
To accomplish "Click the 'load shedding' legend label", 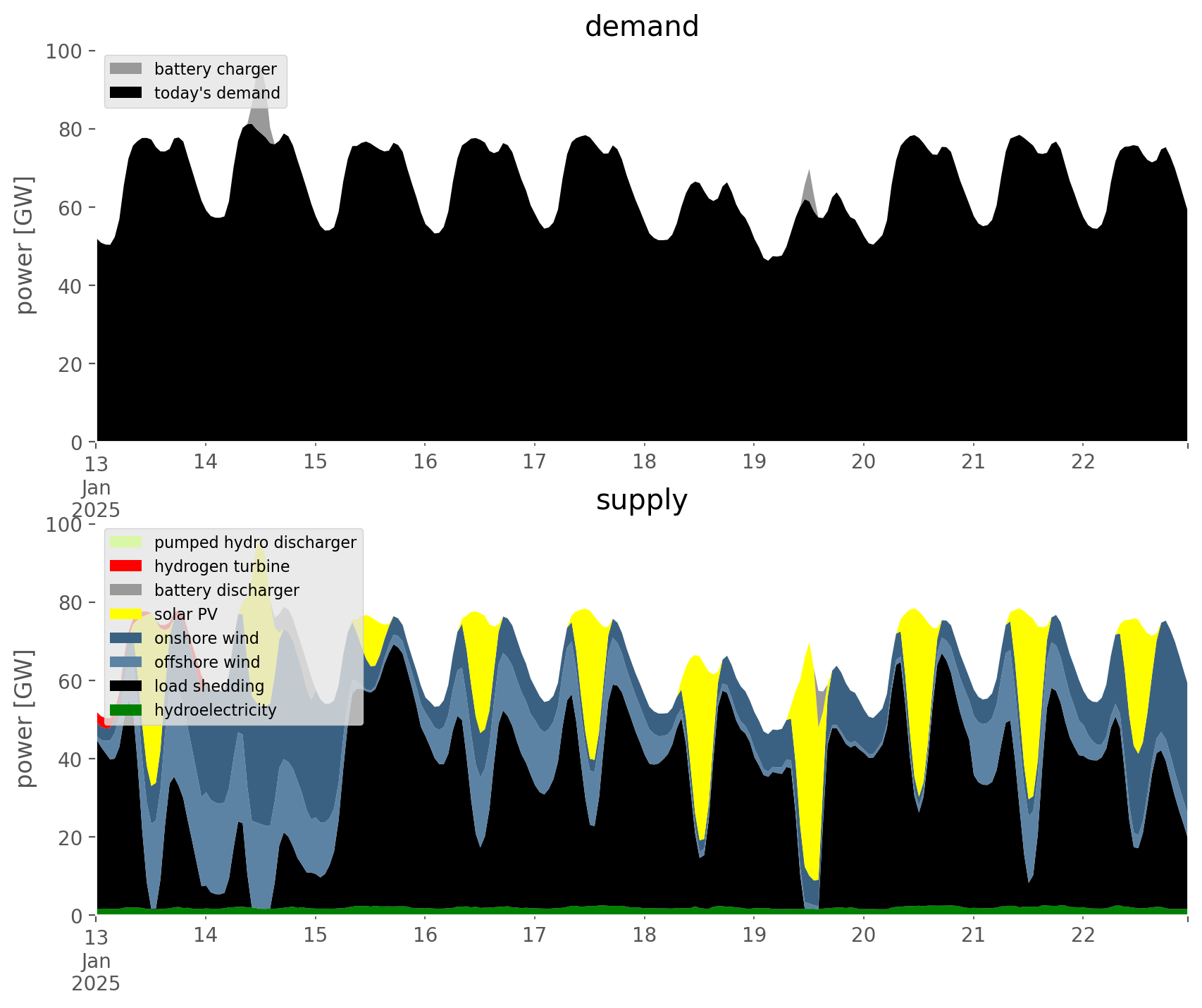I will point(209,686).
